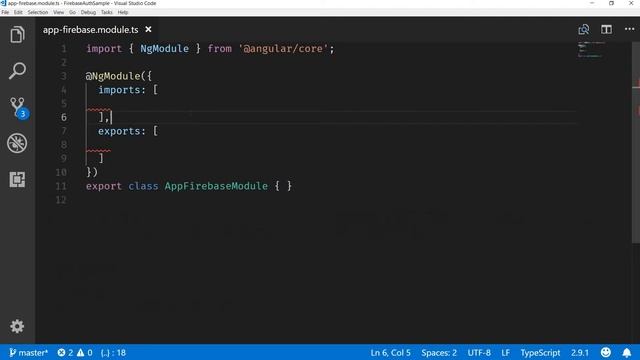Click the from keyword on line 1
This screenshot has height=360, width=640.
(x=220, y=49)
